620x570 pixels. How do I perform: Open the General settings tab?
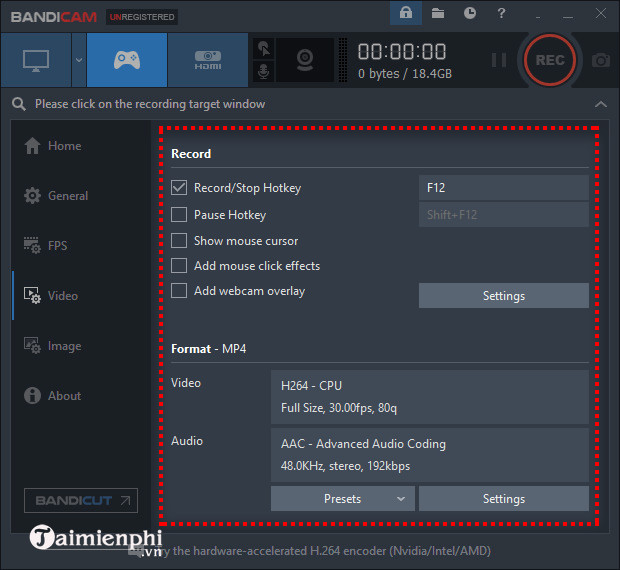[x=56, y=196]
